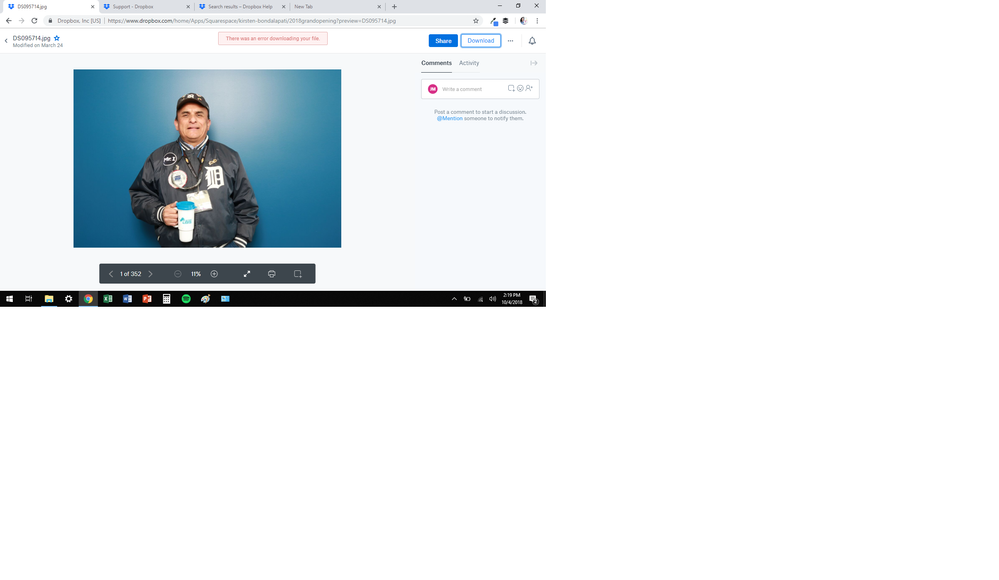The image size is (999, 580).
Task: Enter fullscreen view of the image
Action: (x=247, y=274)
